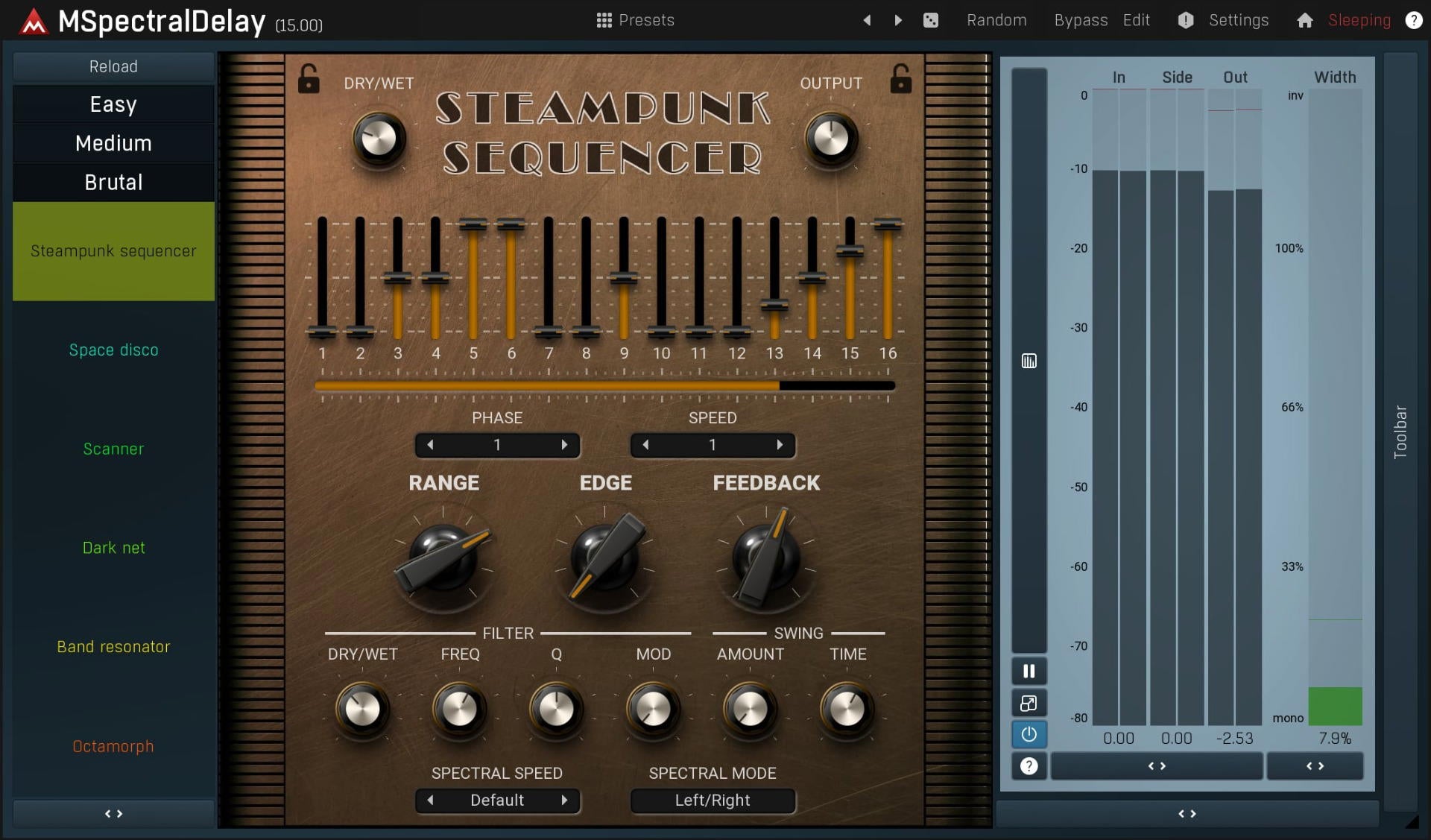Click the filter MOD knob
This screenshot has height=840, width=1431.
653,709
